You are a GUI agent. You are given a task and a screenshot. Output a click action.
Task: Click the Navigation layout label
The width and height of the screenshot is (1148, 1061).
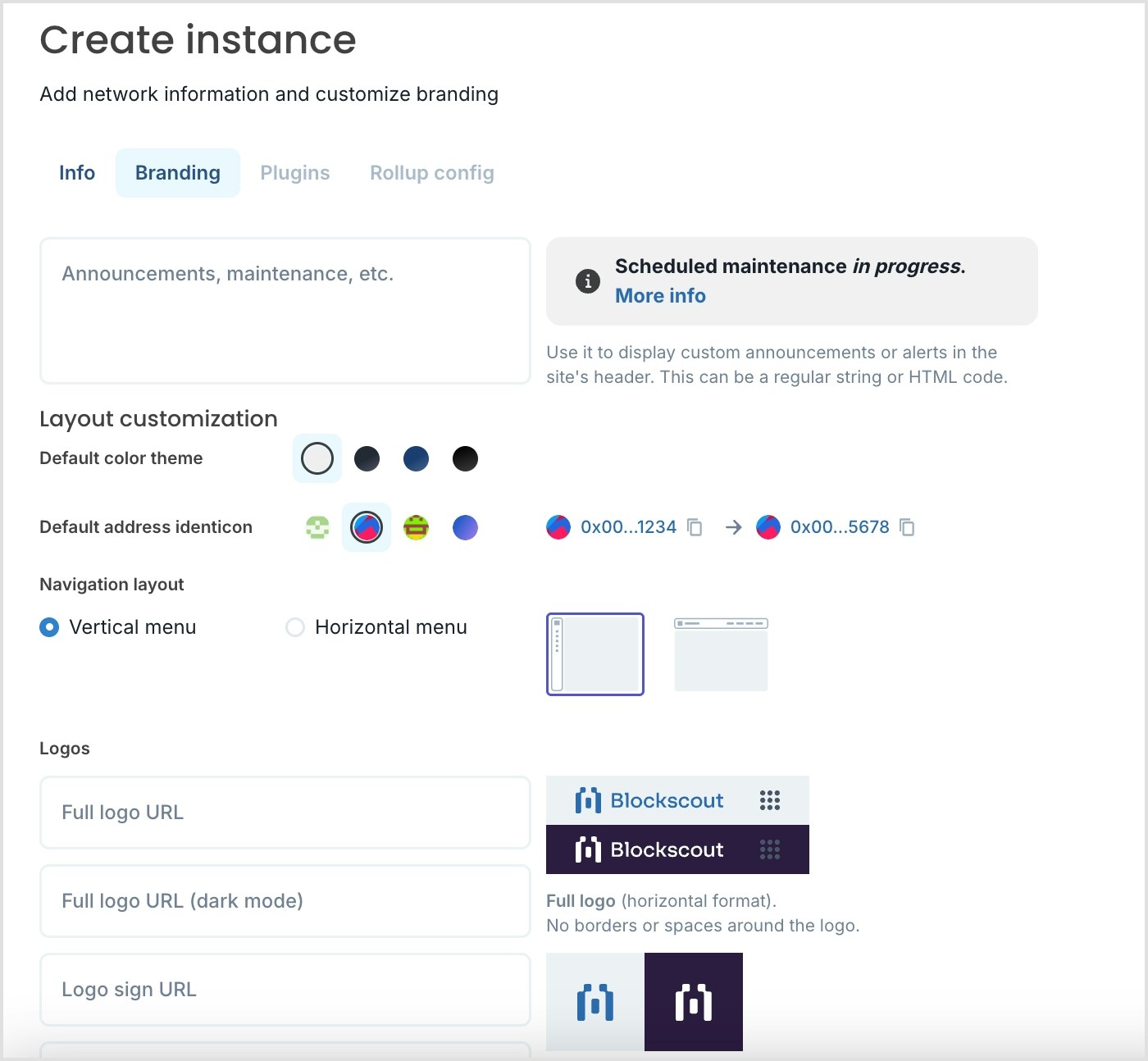click(112, 585)
